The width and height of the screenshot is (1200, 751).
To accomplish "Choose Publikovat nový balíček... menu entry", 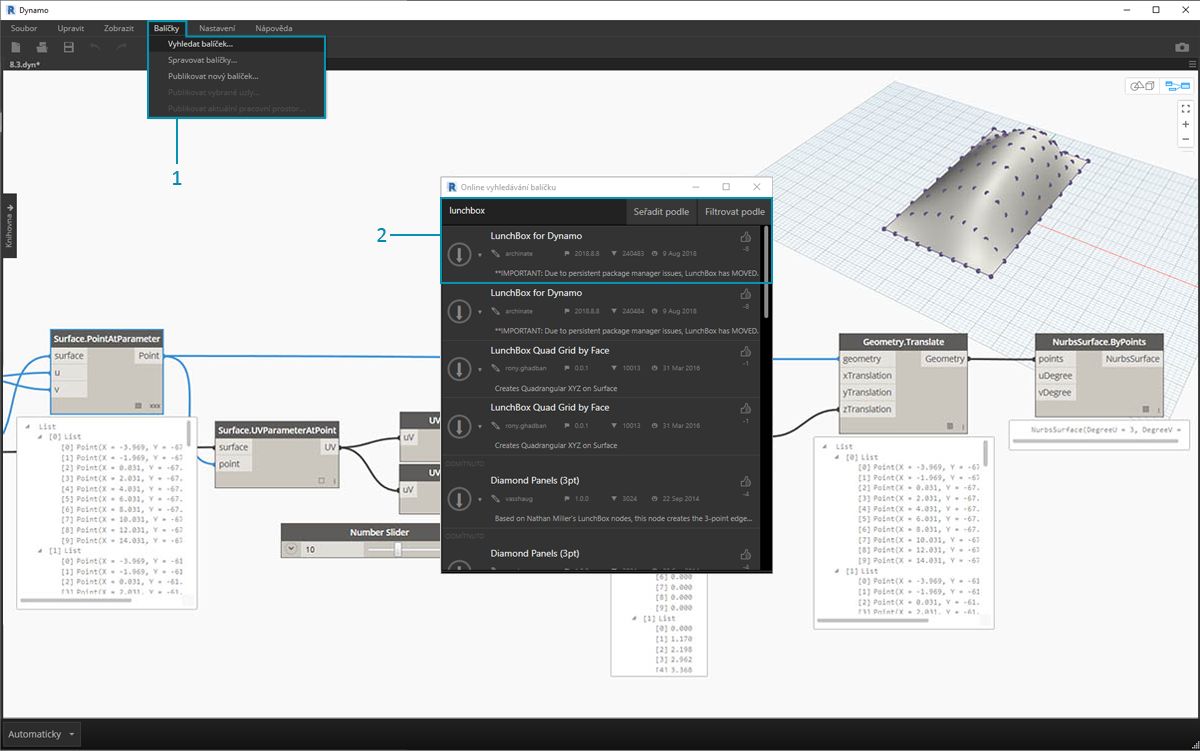I will pyautogui.click(x=237, y=76).
